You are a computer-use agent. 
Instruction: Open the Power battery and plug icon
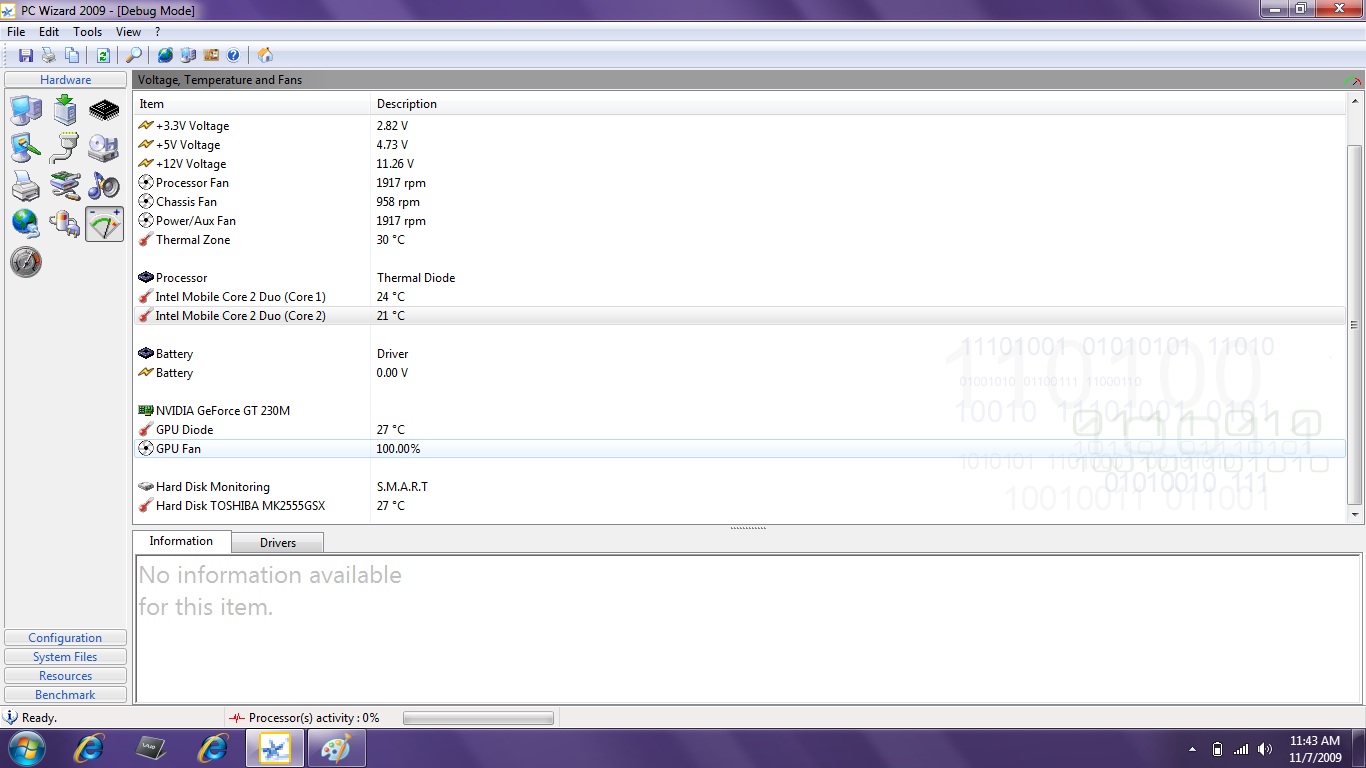[65, 224]
